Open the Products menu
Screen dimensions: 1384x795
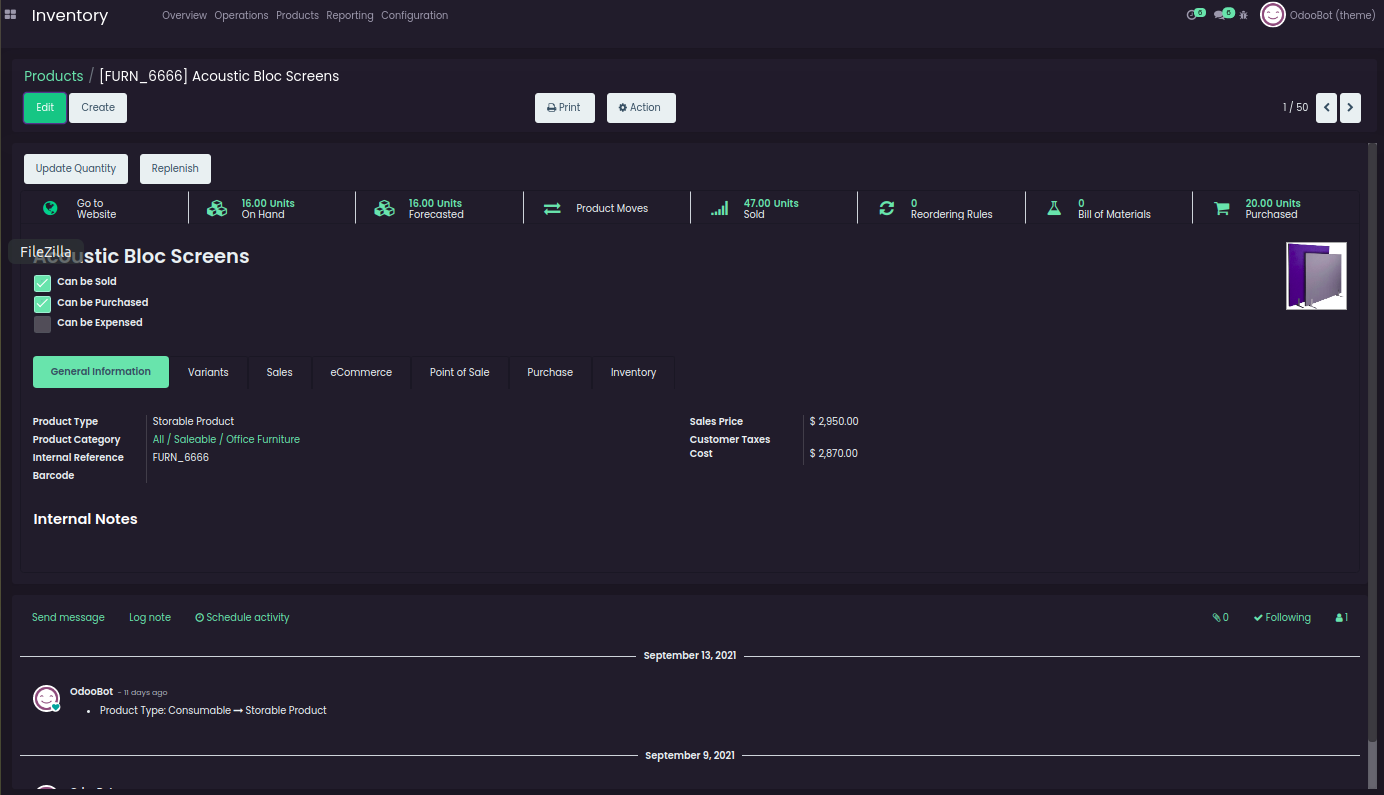297,15
